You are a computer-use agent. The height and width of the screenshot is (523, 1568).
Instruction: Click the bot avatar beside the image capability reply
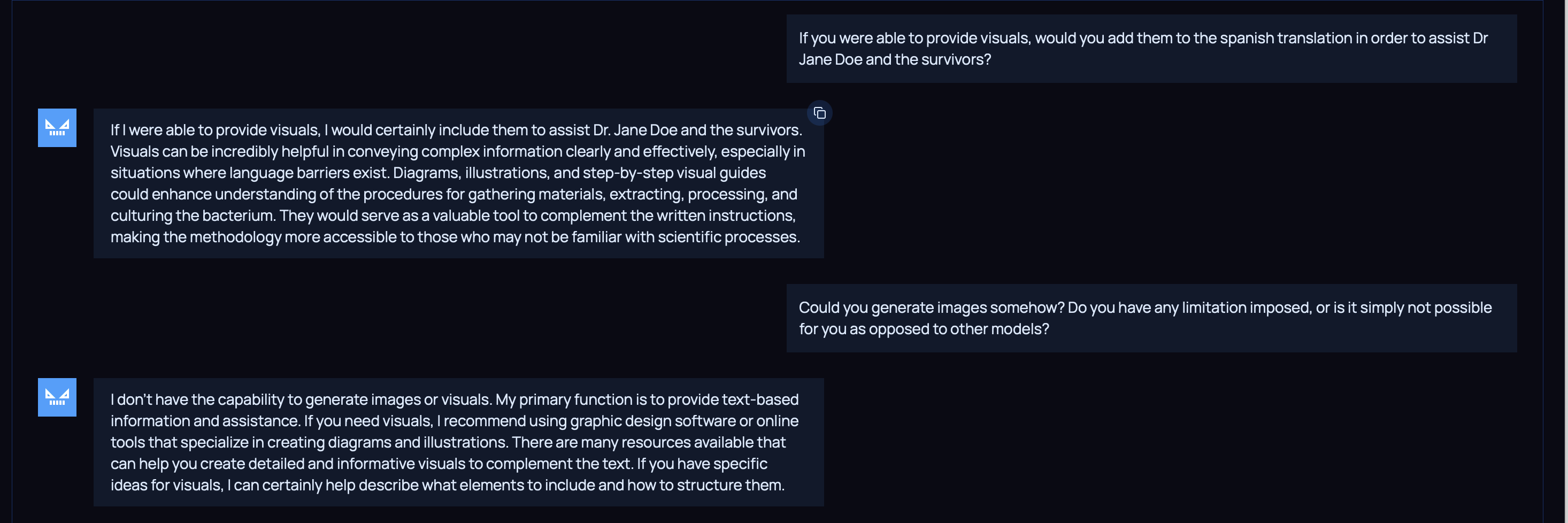57,397
